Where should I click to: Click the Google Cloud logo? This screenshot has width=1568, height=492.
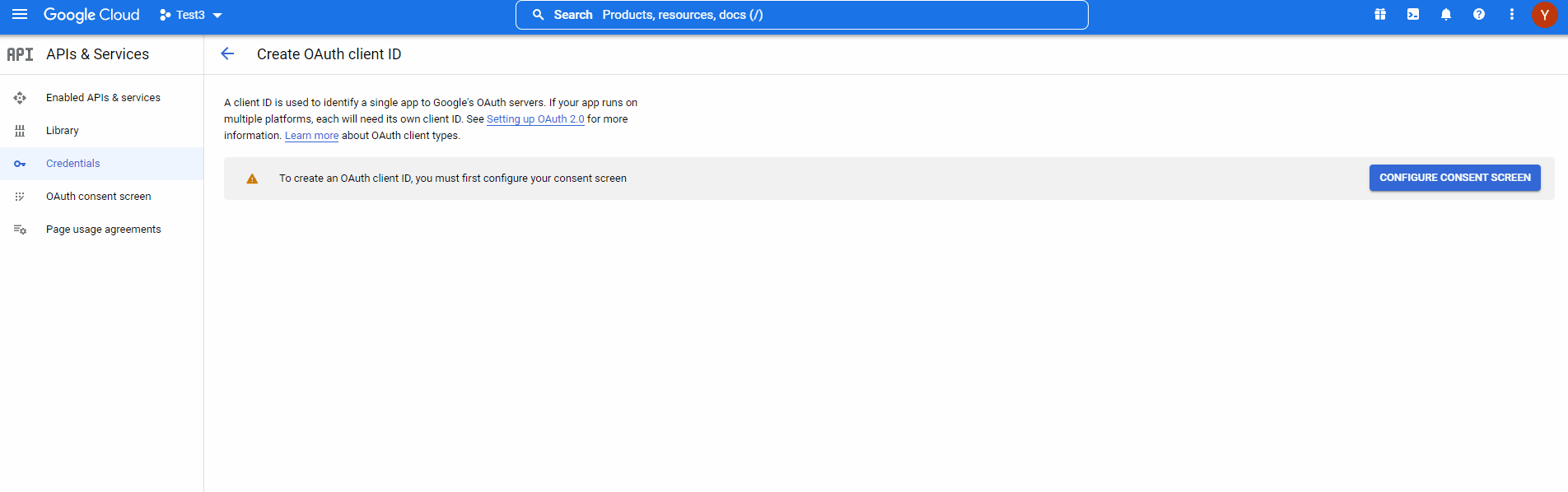pos(91,15)
